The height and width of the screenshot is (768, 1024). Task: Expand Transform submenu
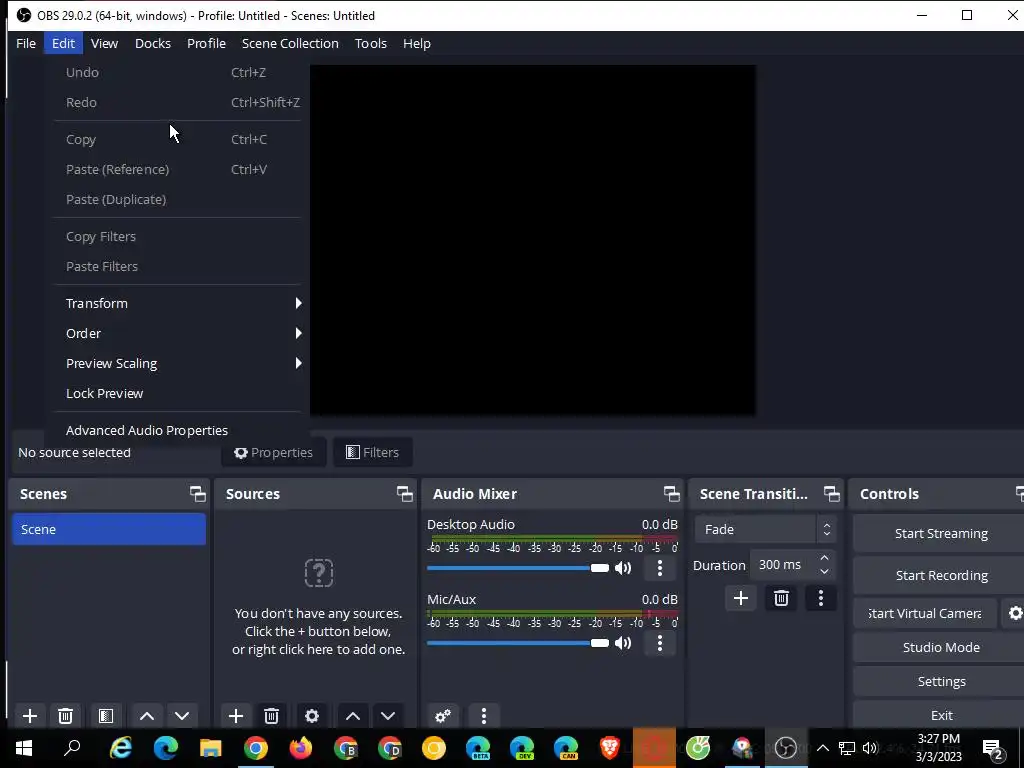point(176,303)
